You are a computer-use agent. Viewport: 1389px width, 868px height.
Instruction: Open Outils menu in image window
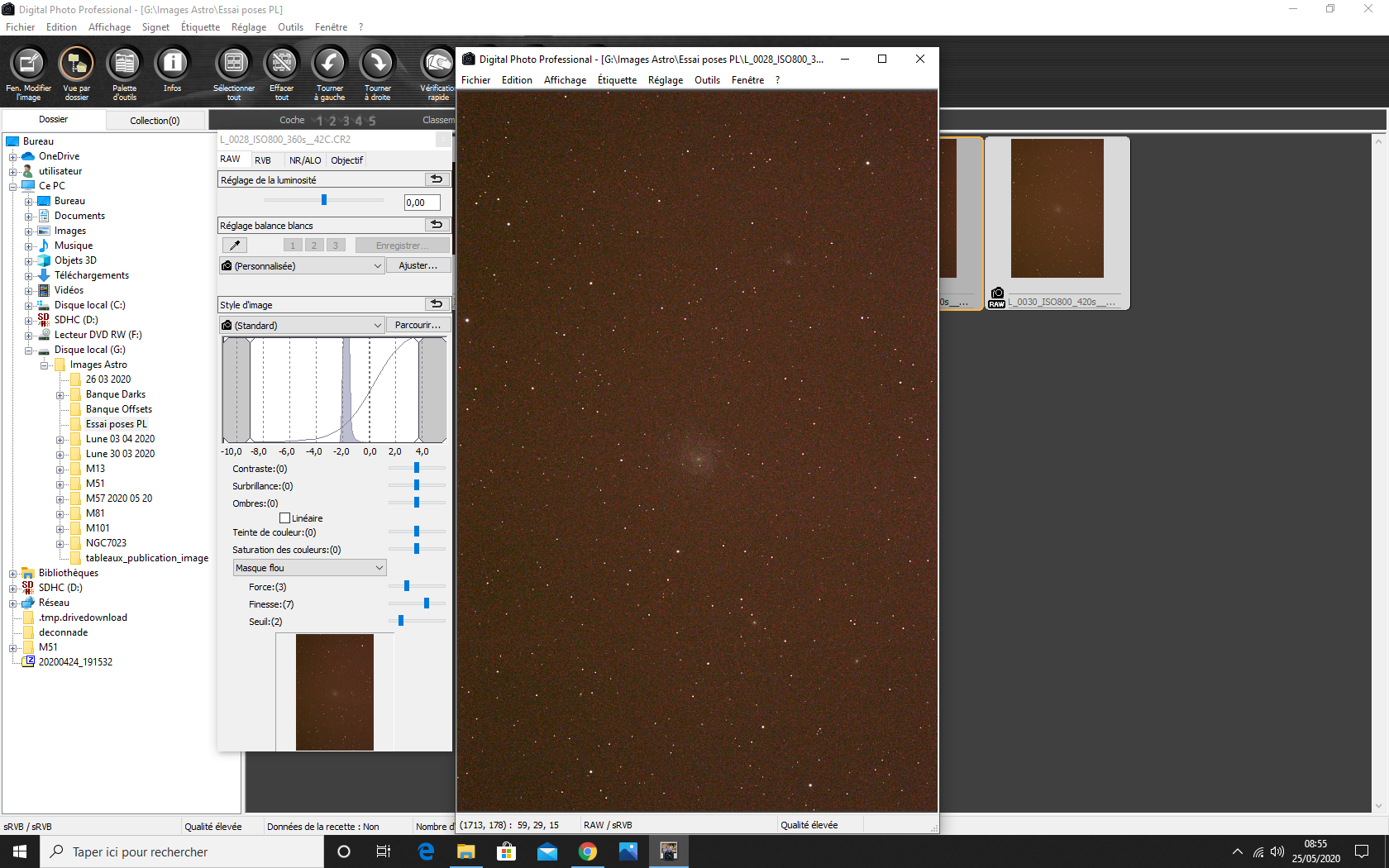(x=707, y=80)
